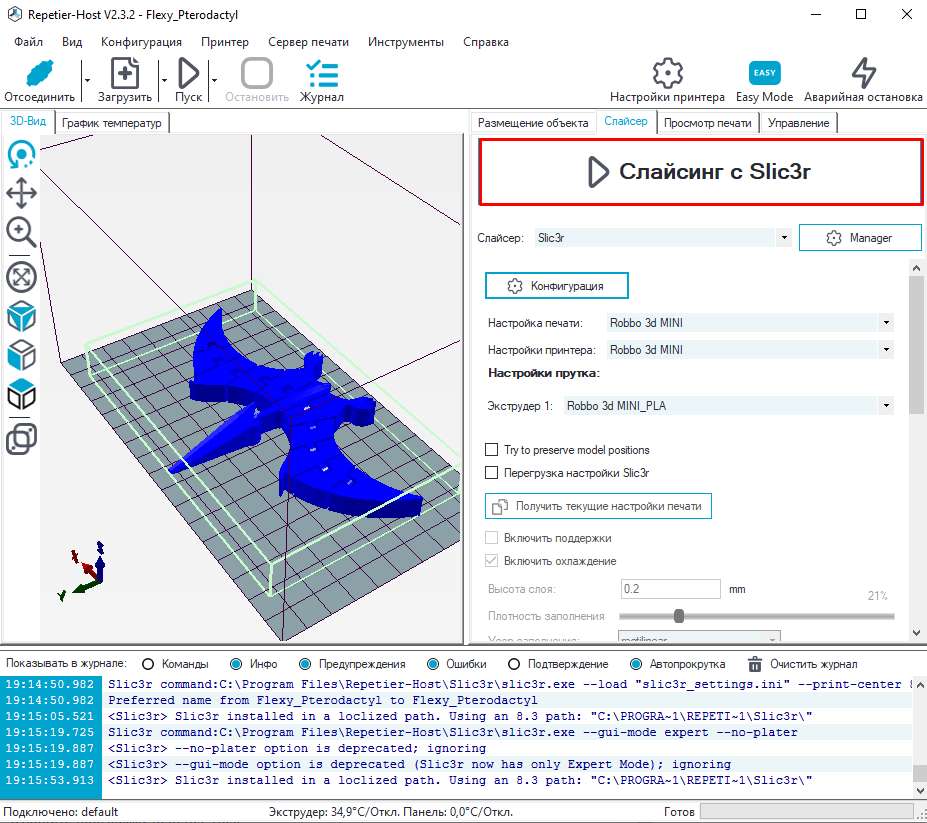The height and width of the screenshot is (823, 927).
Task: Switch to График температур tab
Action: 112,123
